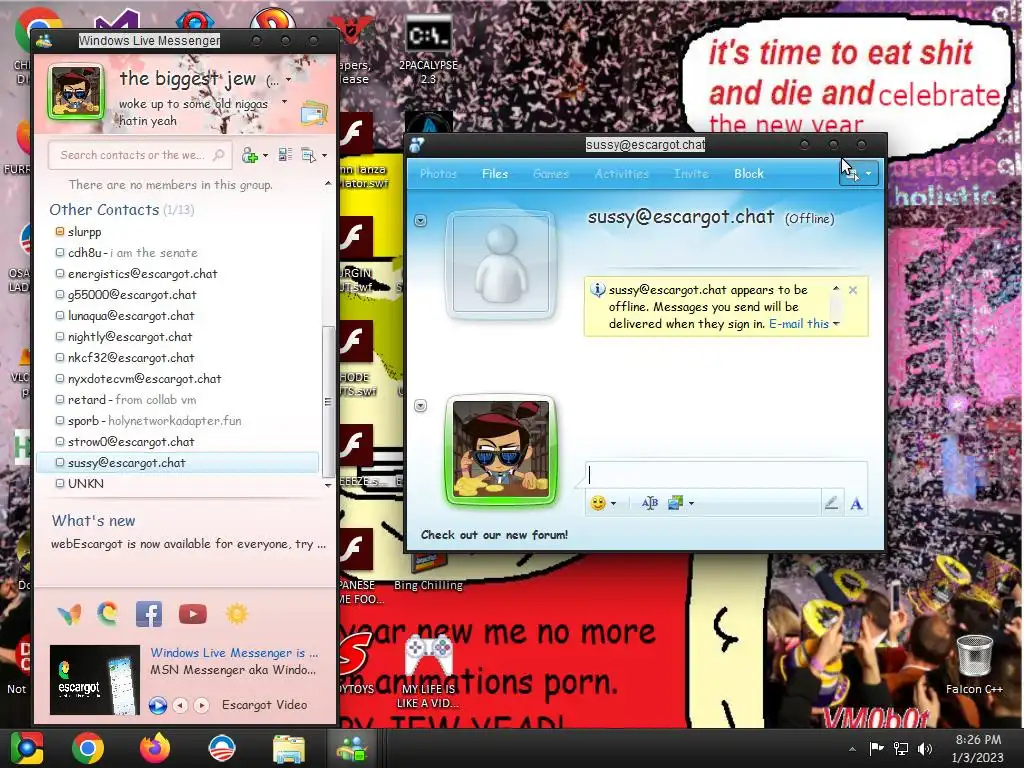Show hidden tray icons arrow
This screenshot has width=1024, height=768.
[852, 749]
